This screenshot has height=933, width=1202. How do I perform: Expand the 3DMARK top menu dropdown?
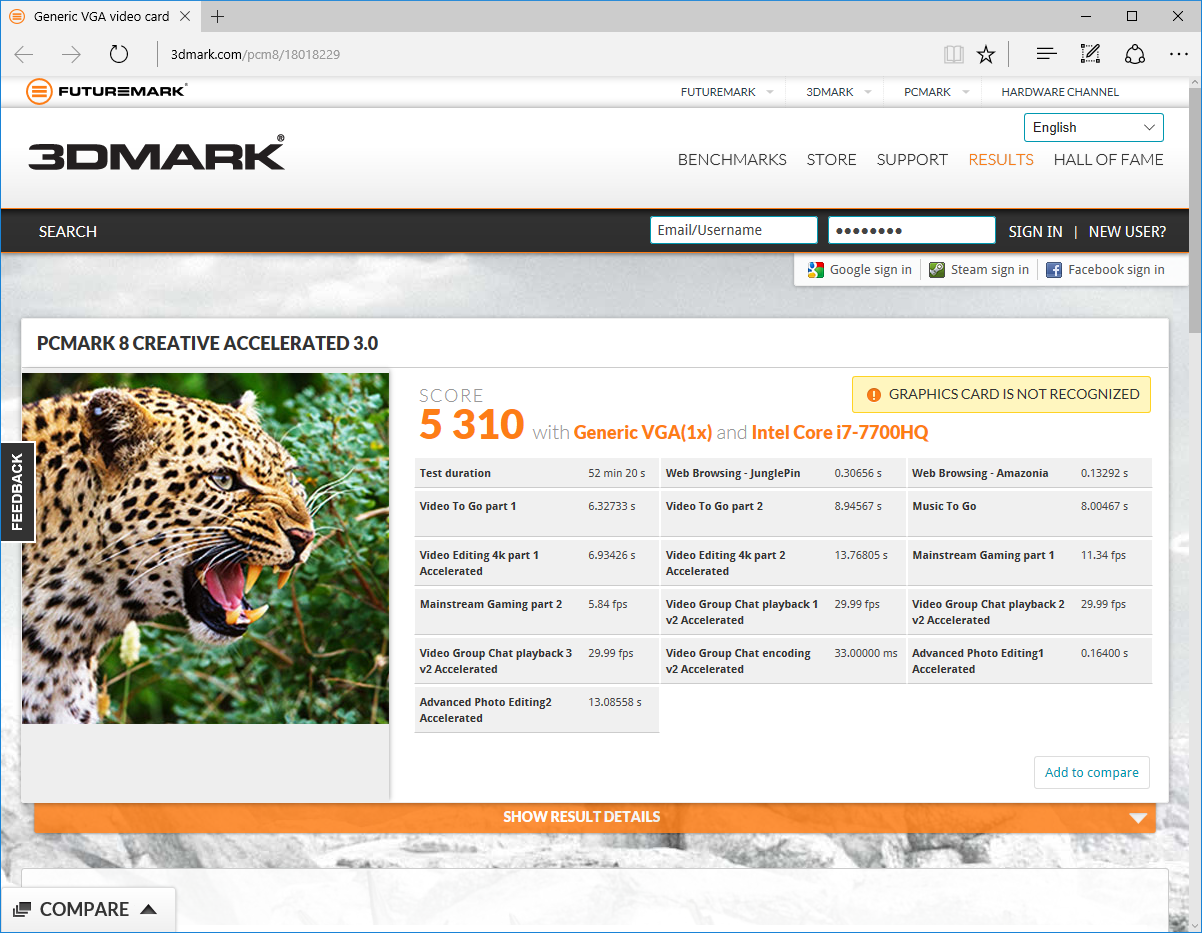868,92
